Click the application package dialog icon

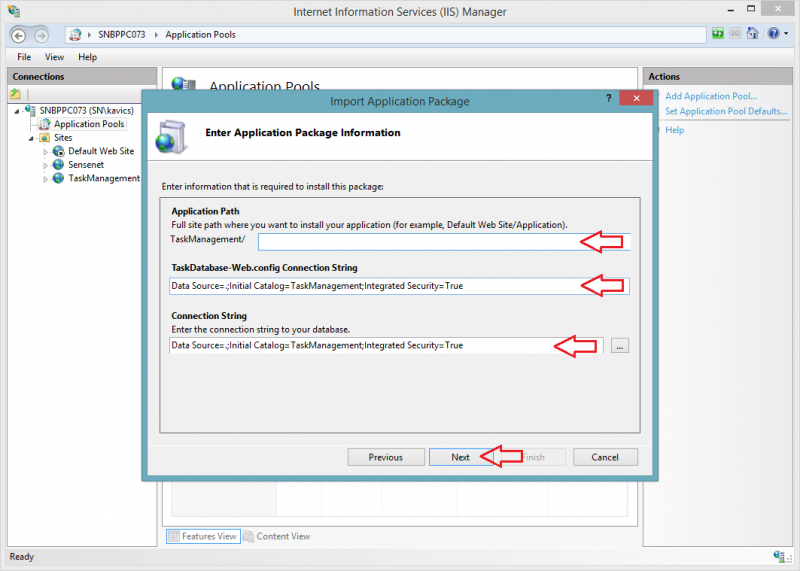click(172, 137)
